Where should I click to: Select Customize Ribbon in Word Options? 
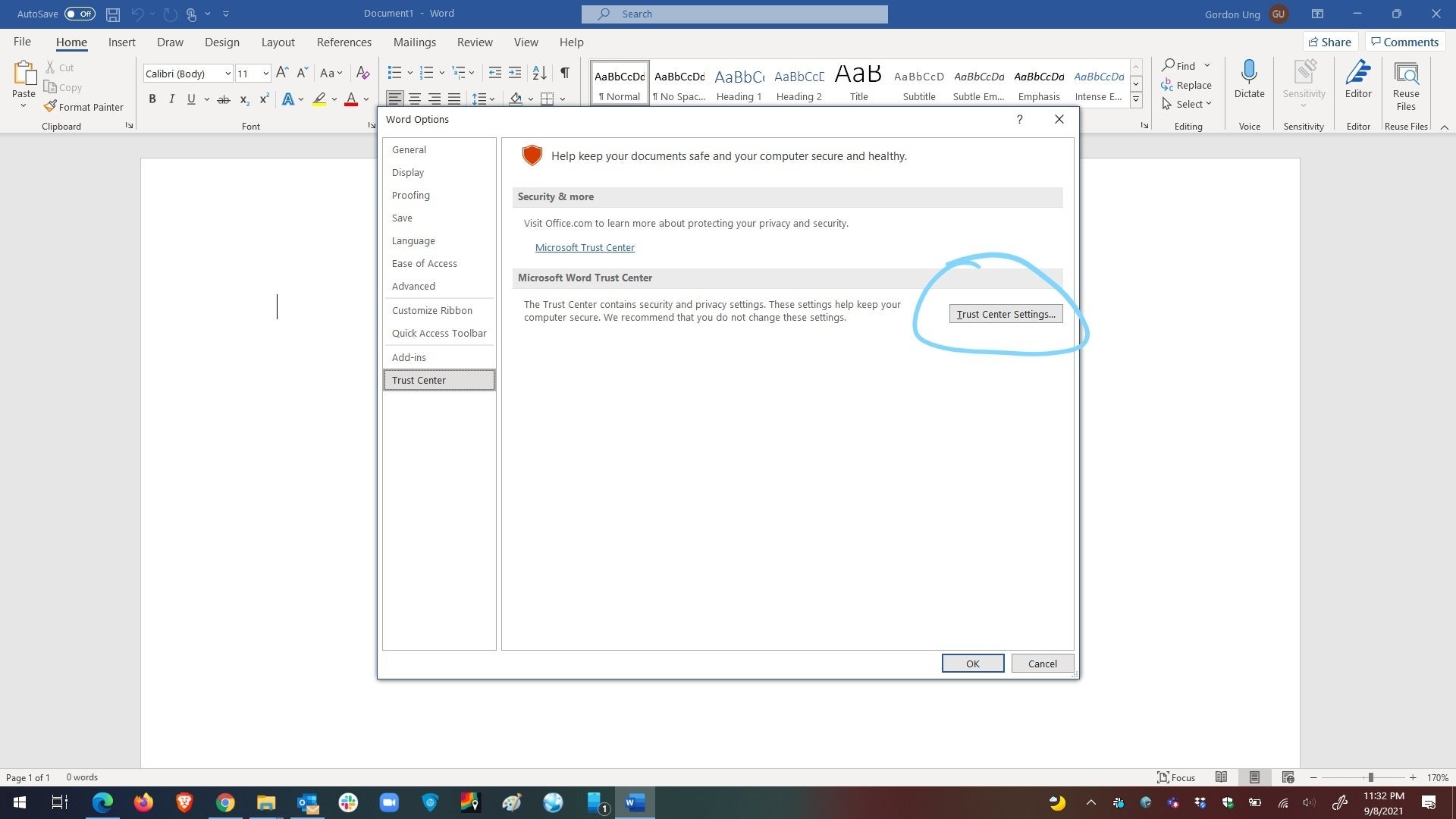tap(439, 310)
